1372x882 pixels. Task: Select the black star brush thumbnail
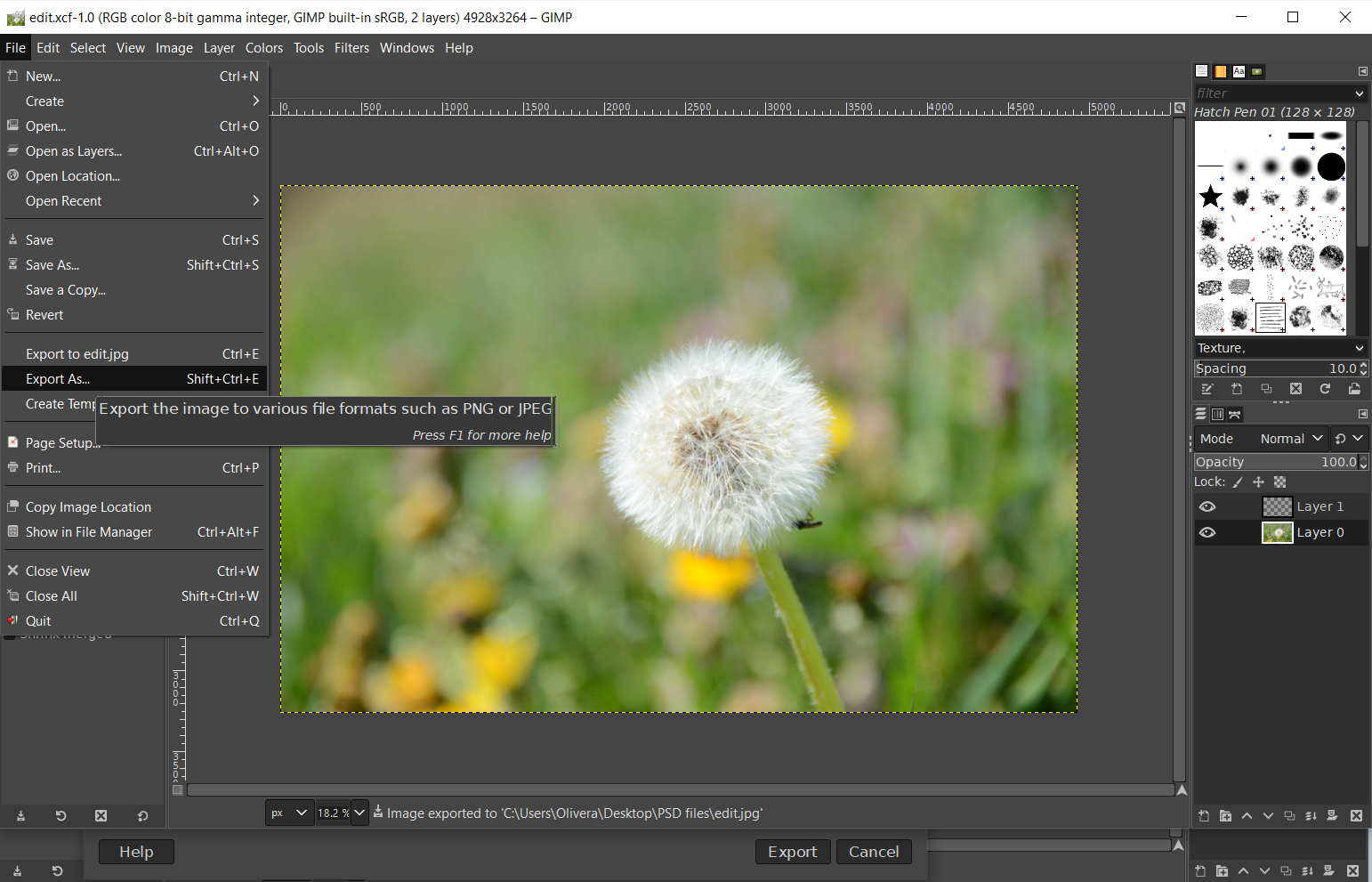click(x=1210, y=197)
